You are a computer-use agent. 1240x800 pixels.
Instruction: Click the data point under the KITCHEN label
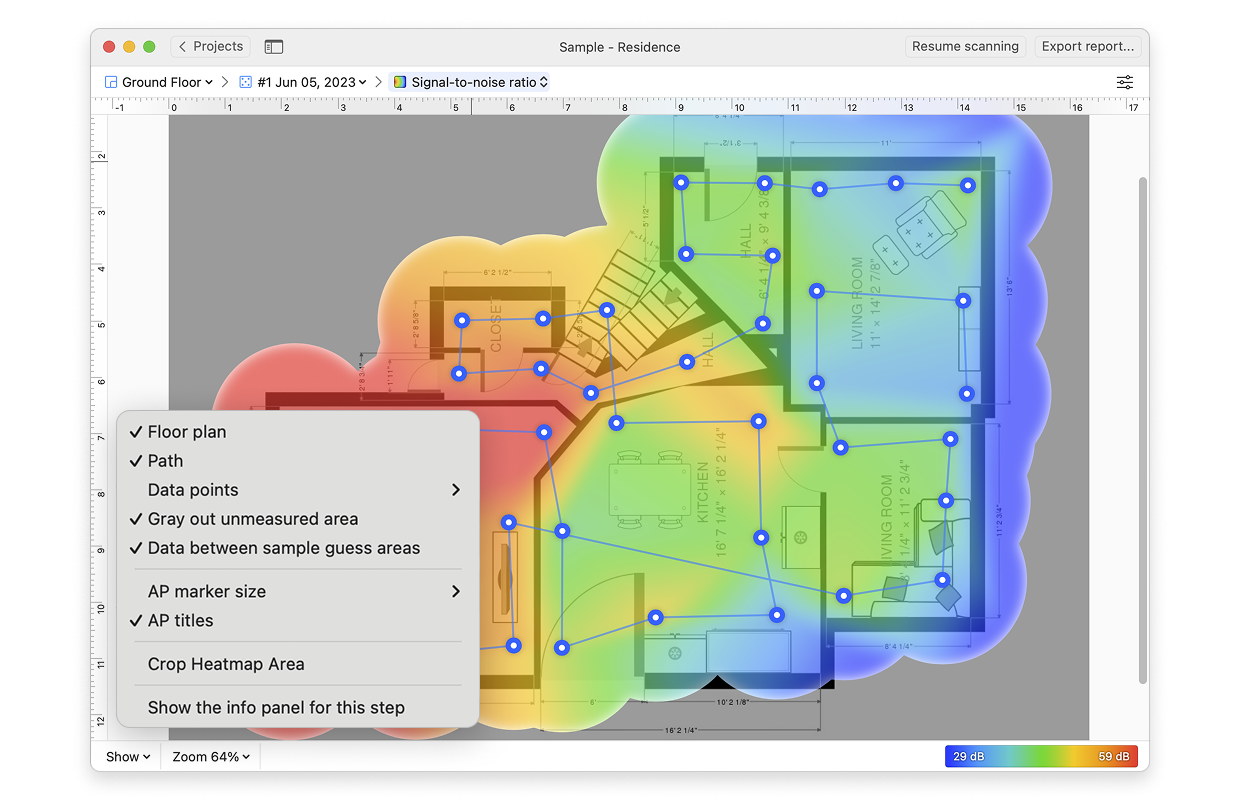762,537
